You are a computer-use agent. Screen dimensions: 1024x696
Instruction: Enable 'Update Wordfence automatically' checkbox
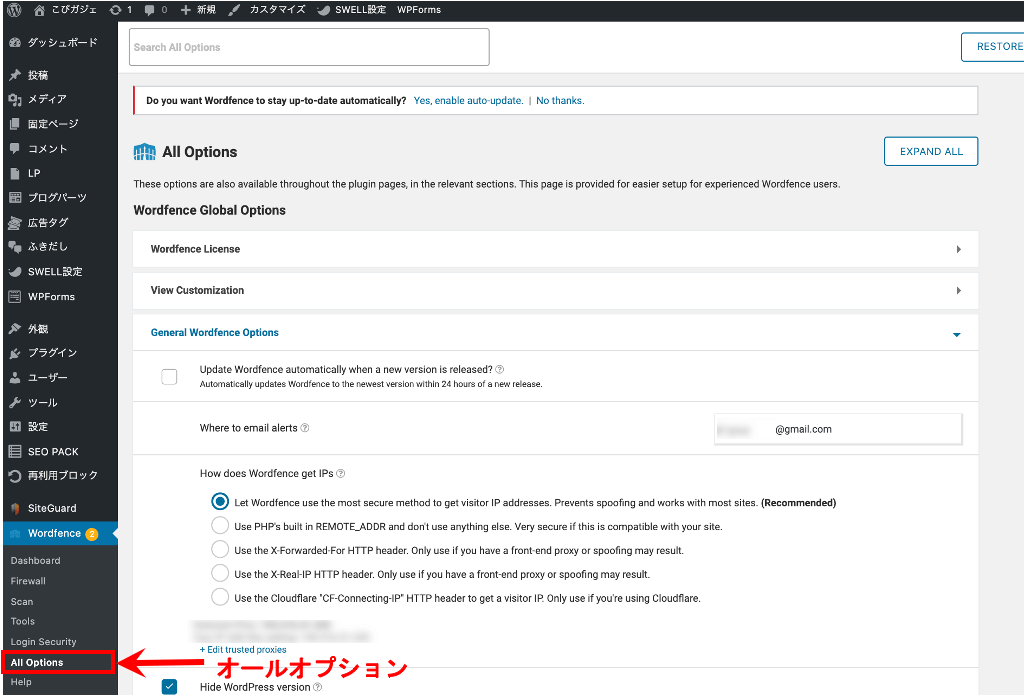pyautogui.click(x=169, y=377)
